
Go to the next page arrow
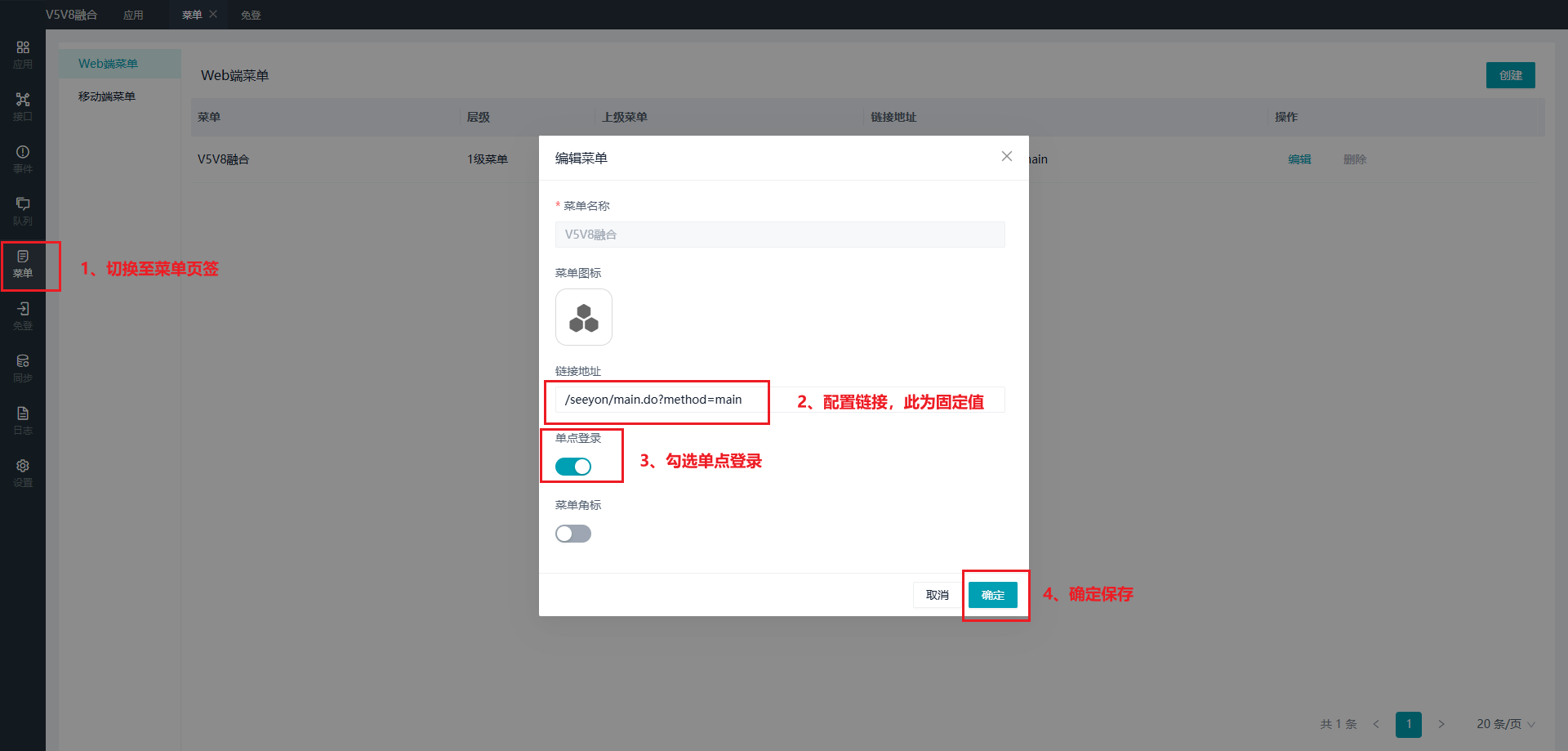1441,724
